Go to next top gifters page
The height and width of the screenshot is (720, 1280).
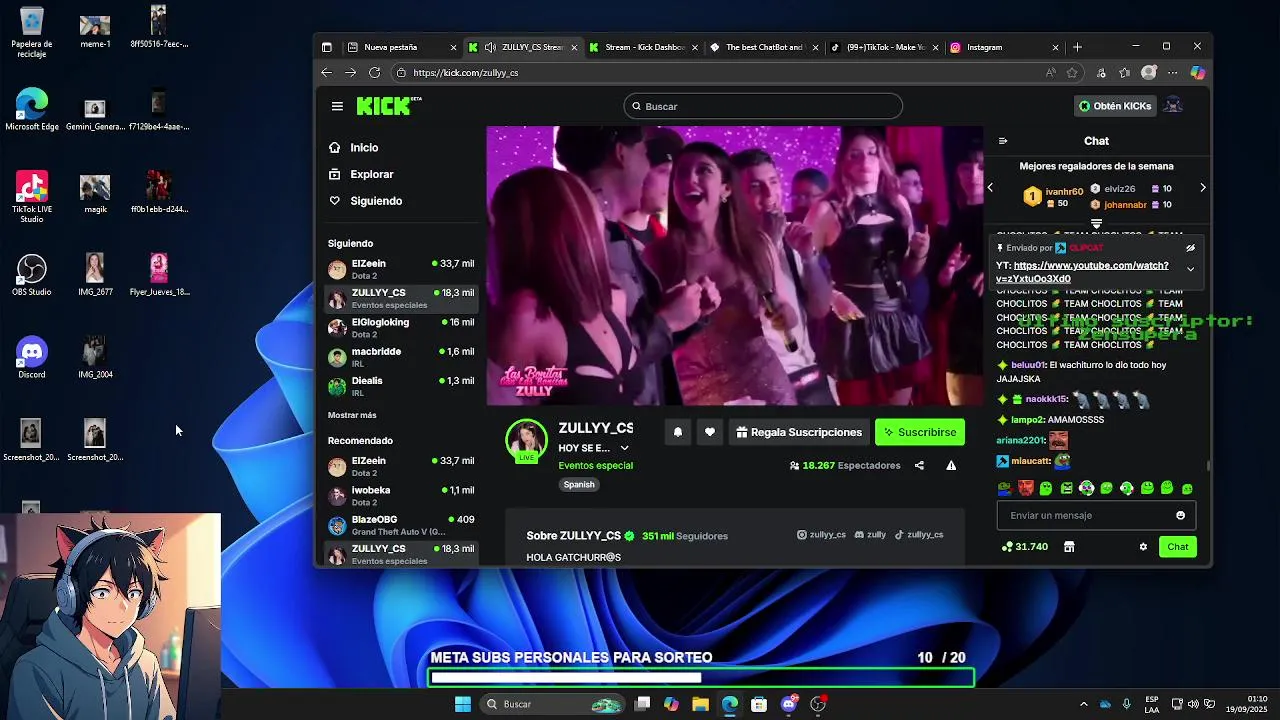pos(1203,188)
